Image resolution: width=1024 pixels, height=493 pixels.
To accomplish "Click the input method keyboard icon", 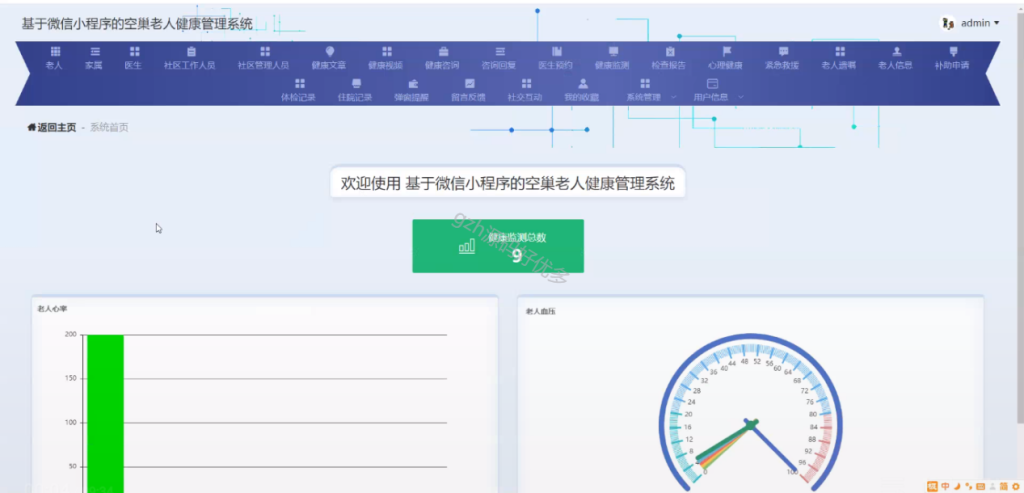I will point(980,486).
